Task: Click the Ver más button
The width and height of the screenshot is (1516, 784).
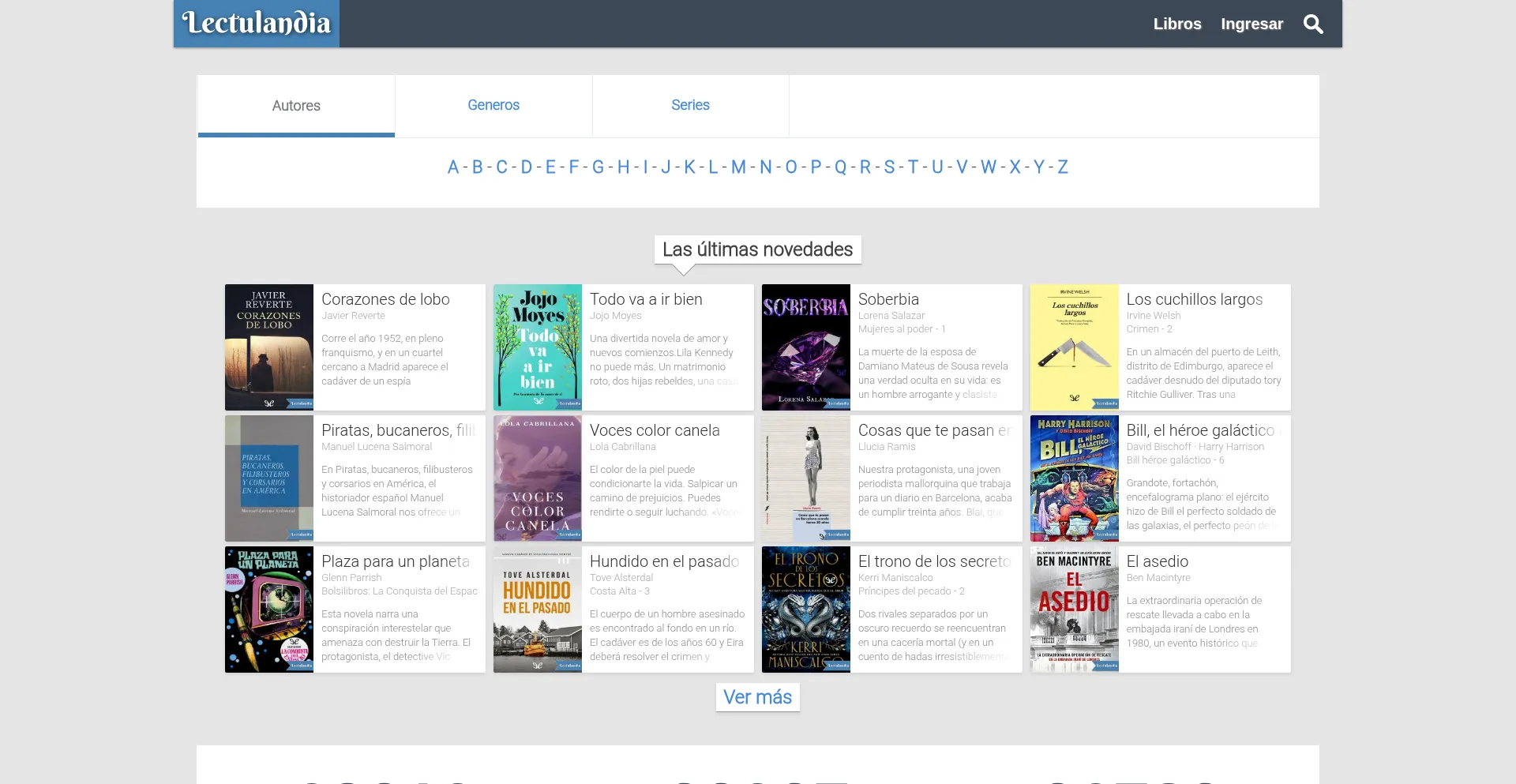Action: (757, 697)
